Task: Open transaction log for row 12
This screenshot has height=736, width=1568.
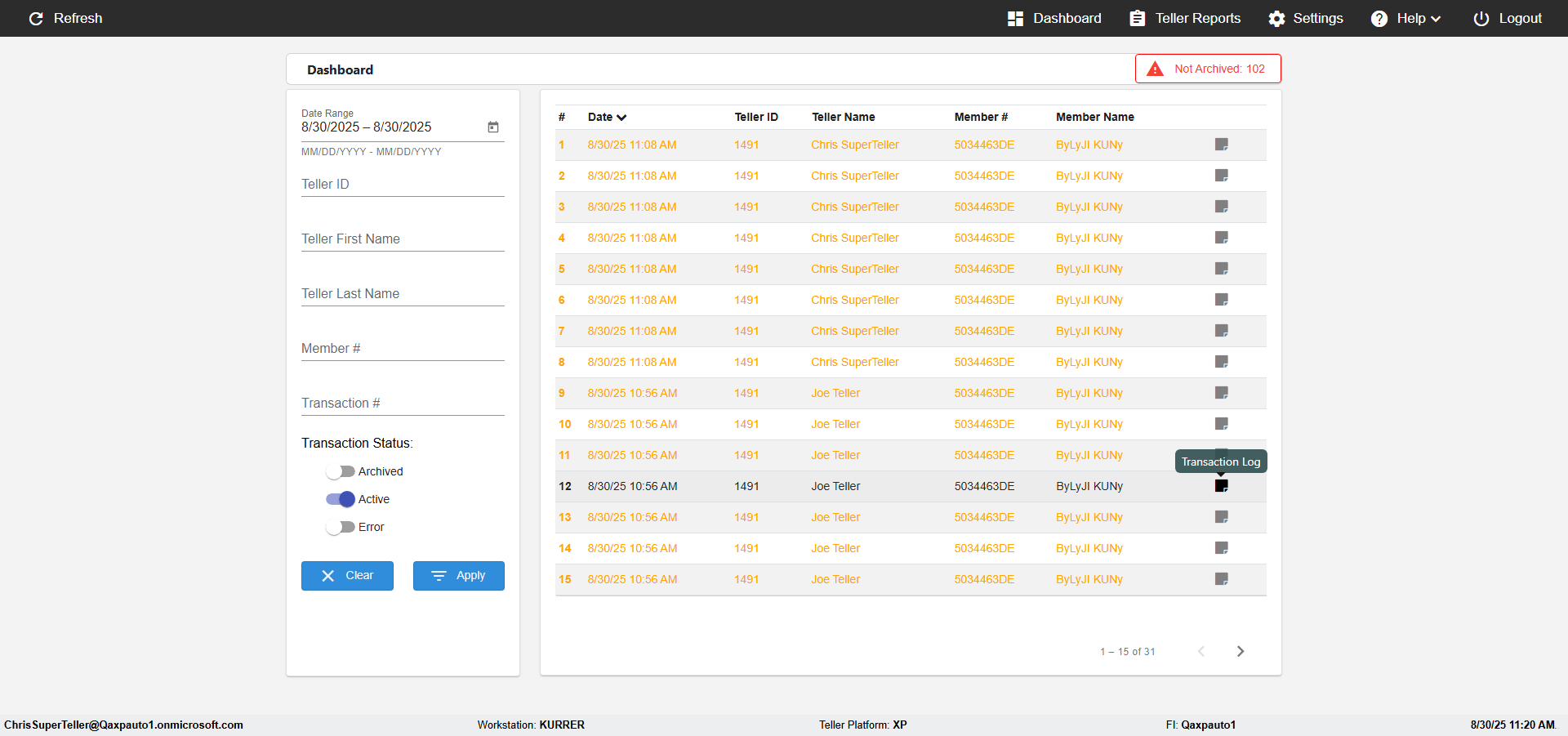Action: click(1221, 486)
